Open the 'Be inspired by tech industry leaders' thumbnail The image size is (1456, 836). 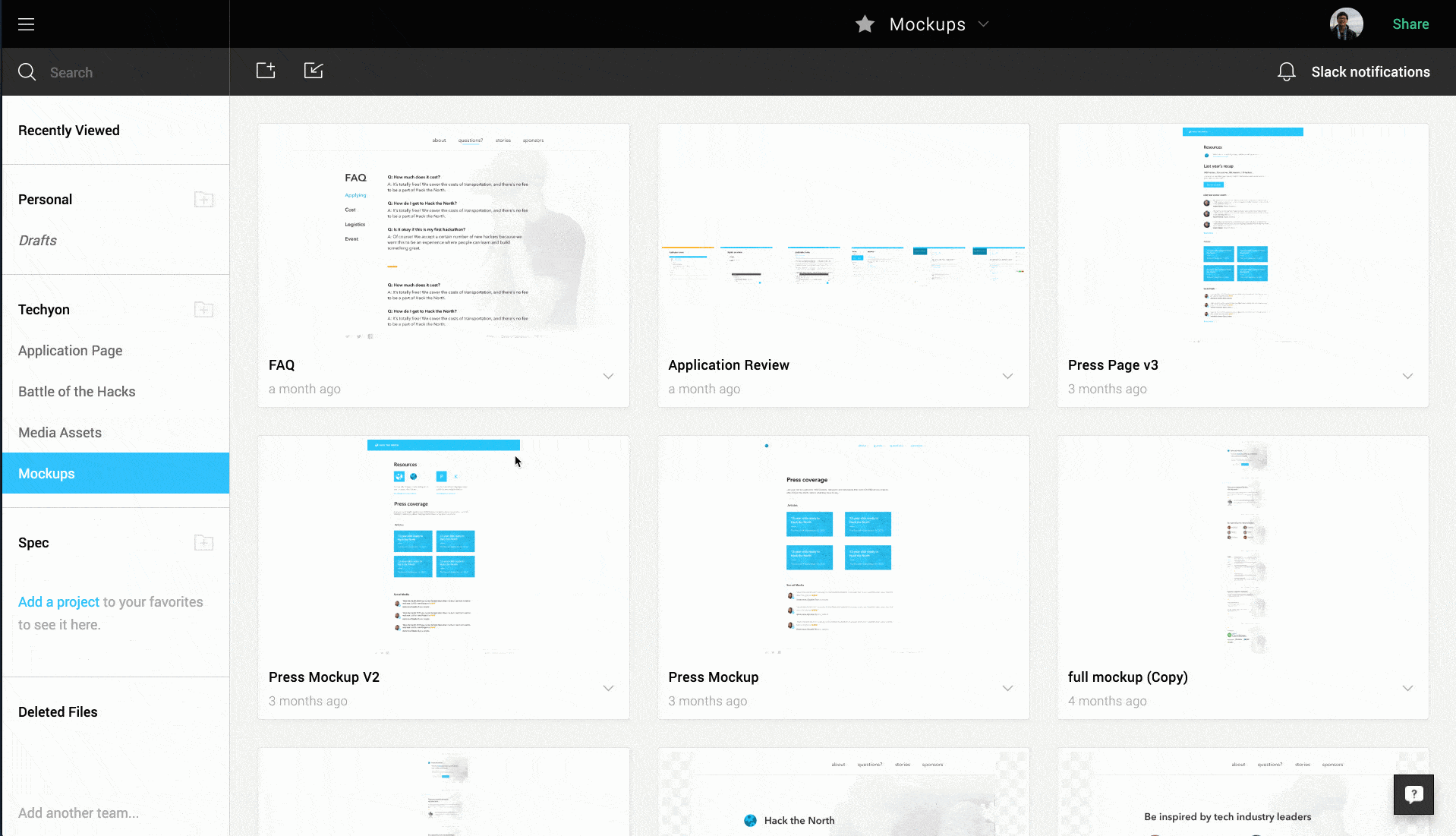click(x=1243, y=792)
